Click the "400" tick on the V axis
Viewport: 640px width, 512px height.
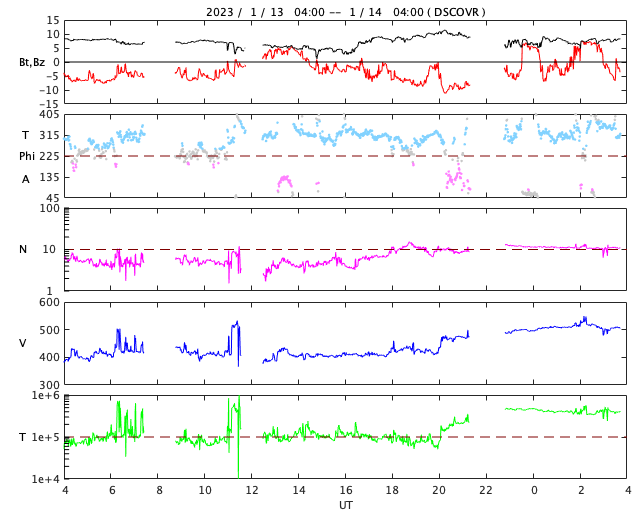pyautogui.click(x=49, y=357)
